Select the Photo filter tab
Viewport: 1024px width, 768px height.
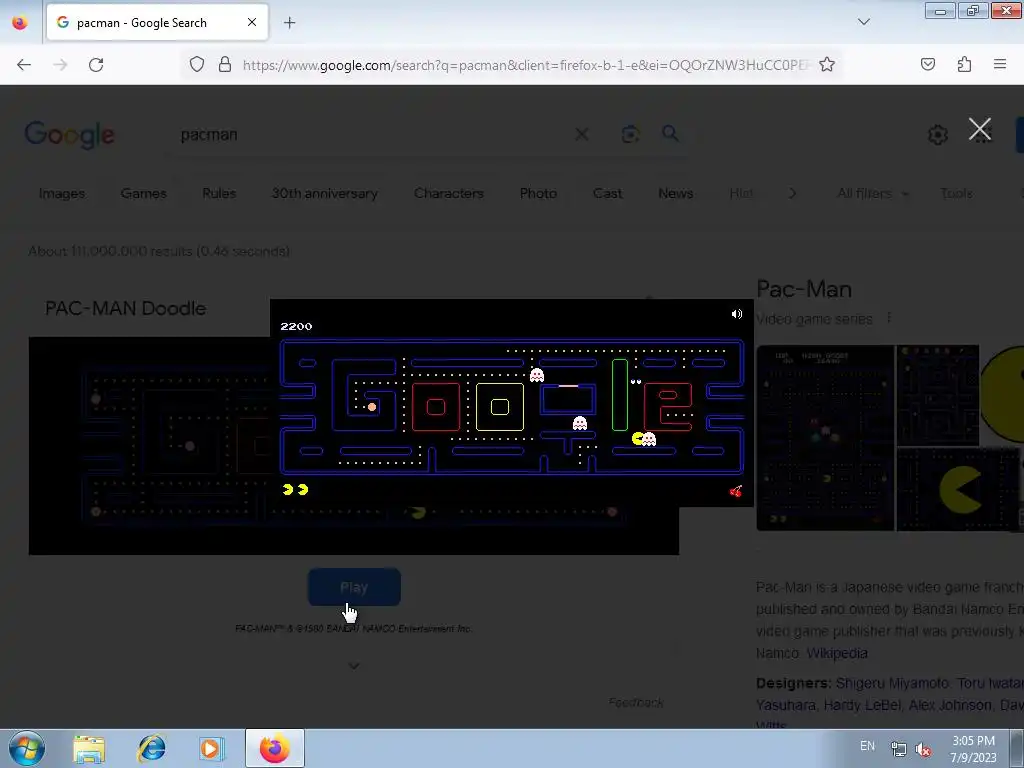[538, 193]
